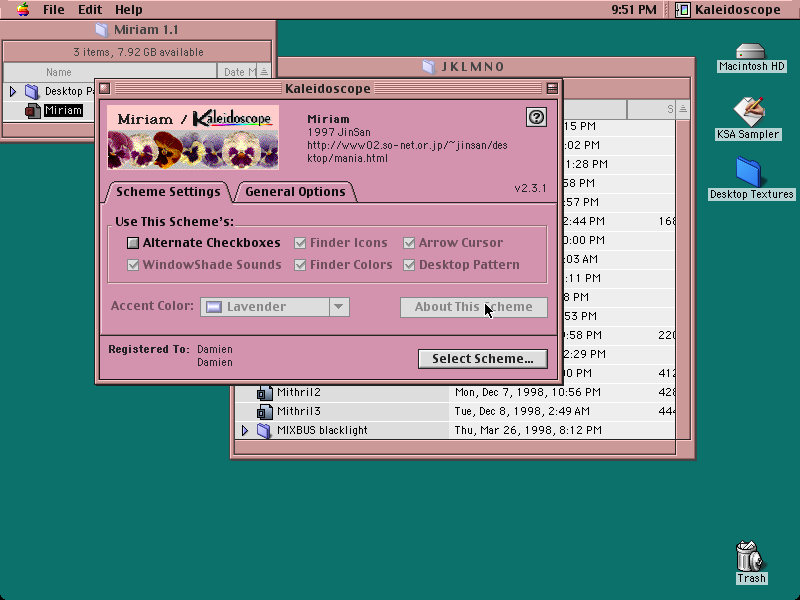The image size is (800, 600).
Task: Click the scheme website URL text
Action: tap(407, 152)
